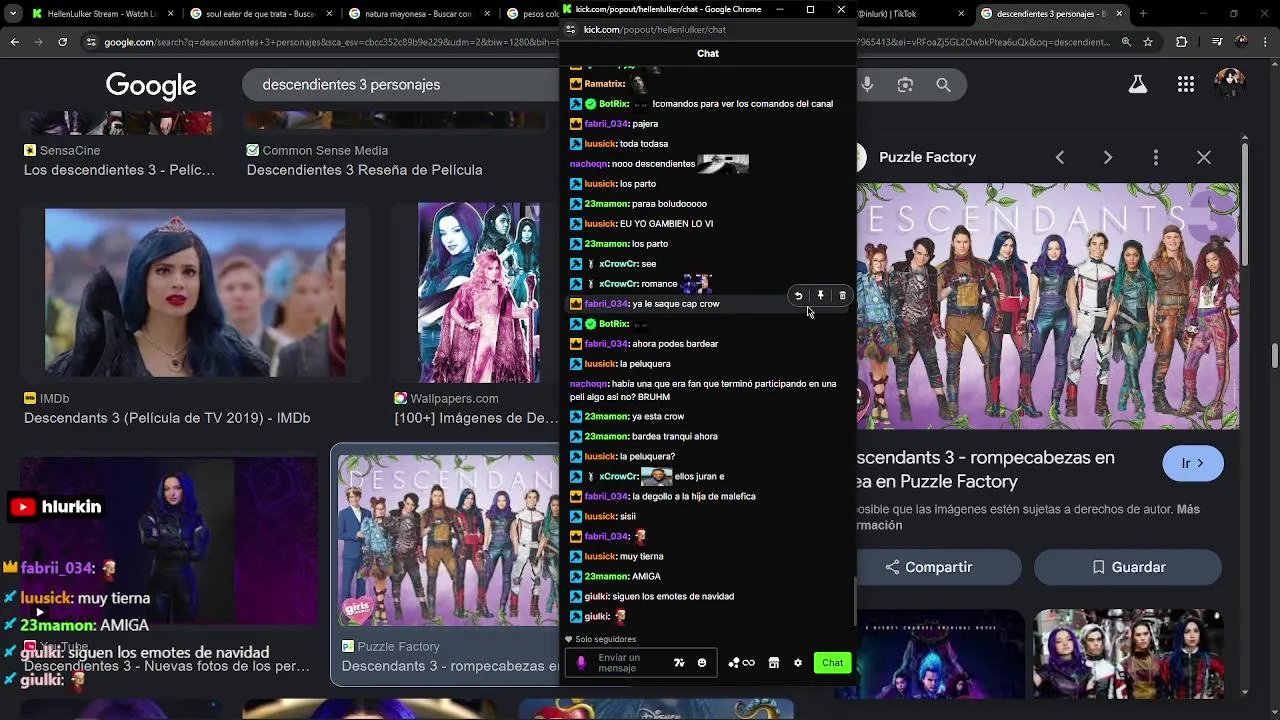The height and width of the screenshot is (720, 1280).
Task: Open selected Puzzle Factory thumbnail in results
Action: tap(448, 541)
